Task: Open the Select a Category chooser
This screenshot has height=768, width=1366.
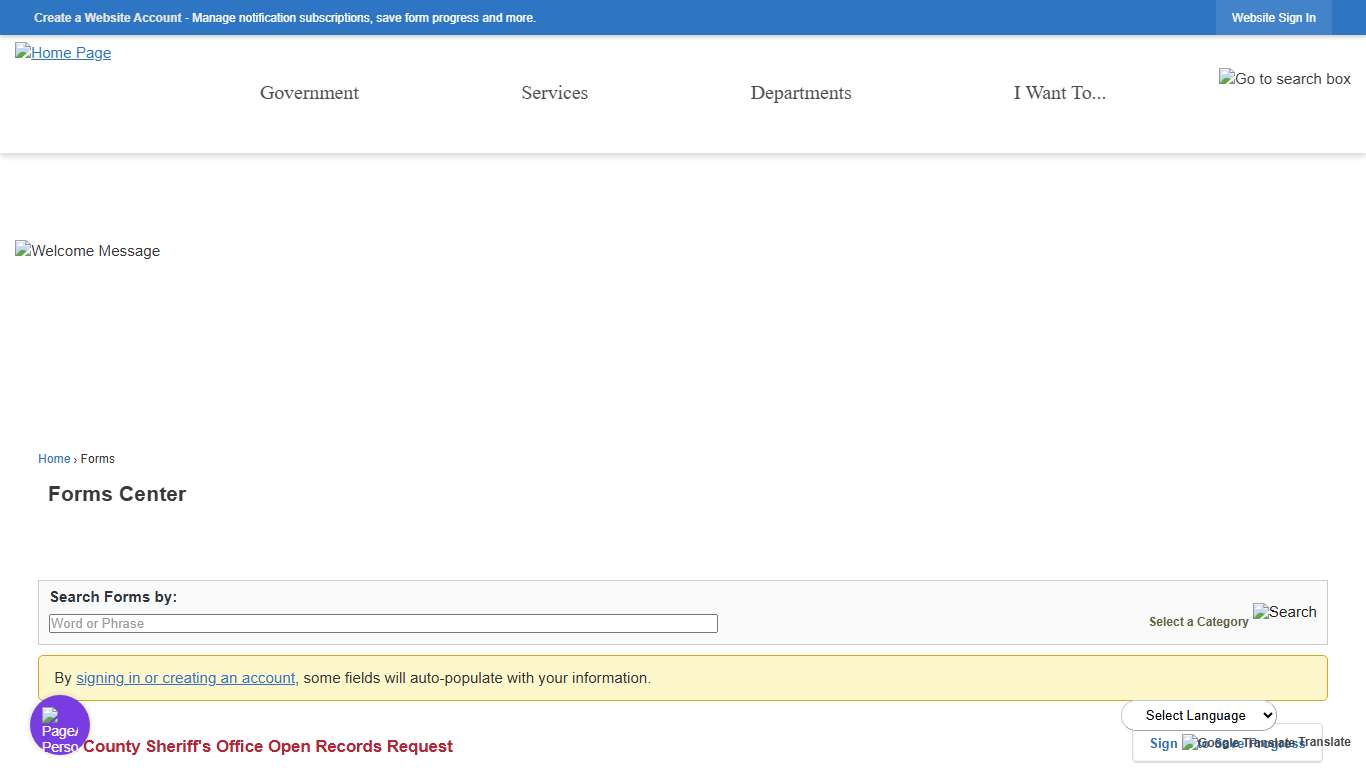Action: point(1198,621)
